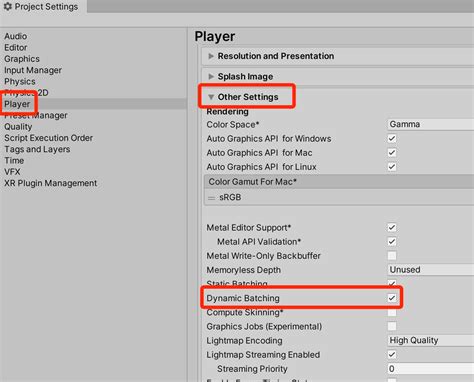Click the Lightmap Encoding label
Image resolution: width=474 pixels, height=382 pixels.
coord(244,341)
